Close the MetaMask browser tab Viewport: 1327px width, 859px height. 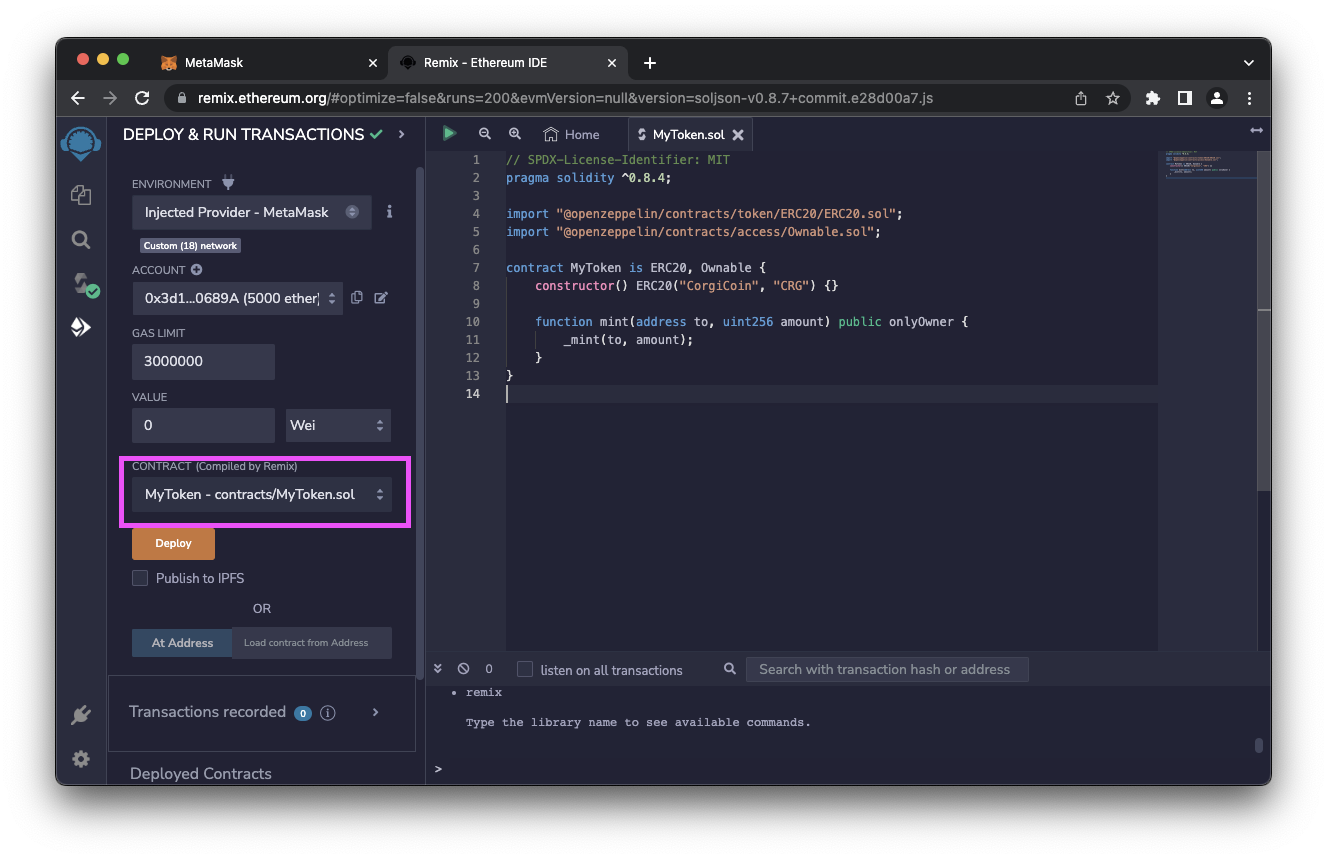click(x=373, y=62)
